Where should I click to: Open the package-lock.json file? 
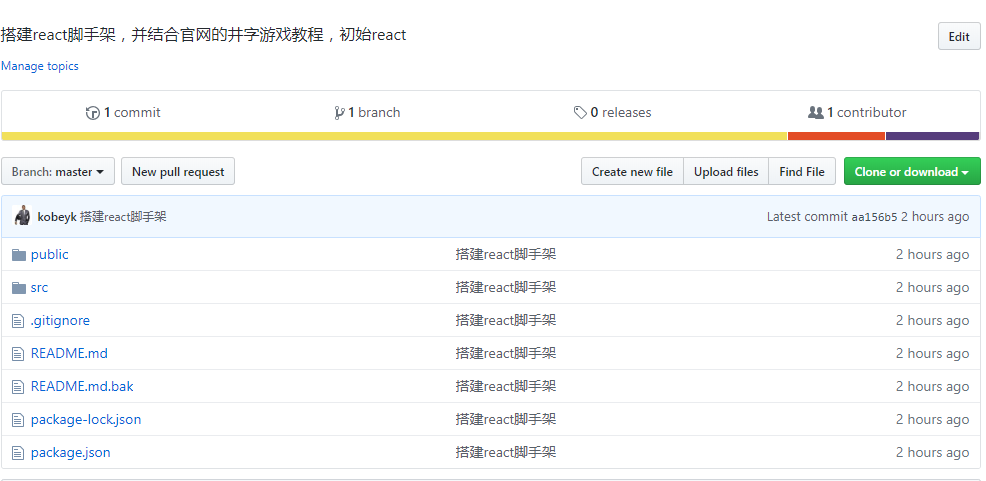coord(86,419)
